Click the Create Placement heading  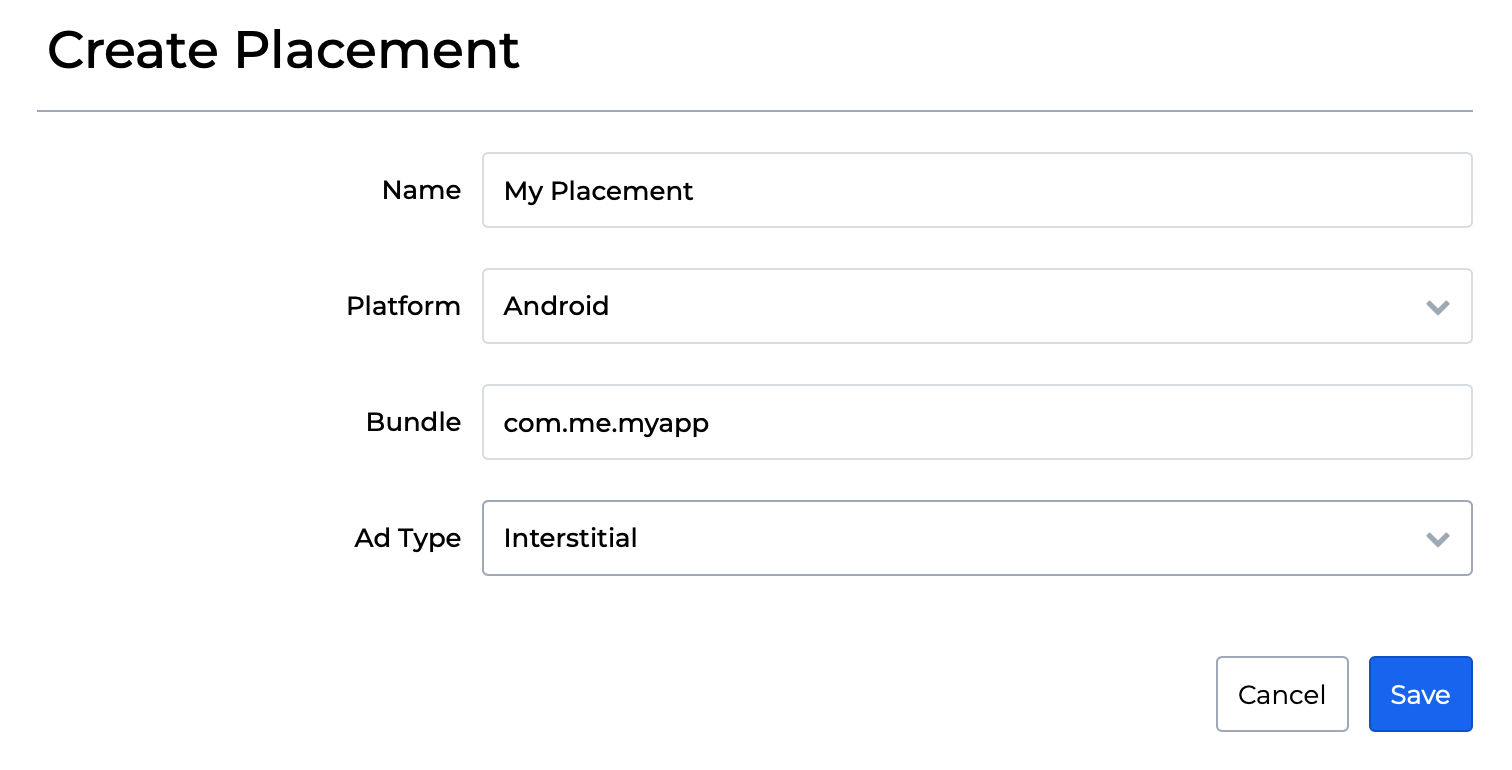tap(283, 49)
